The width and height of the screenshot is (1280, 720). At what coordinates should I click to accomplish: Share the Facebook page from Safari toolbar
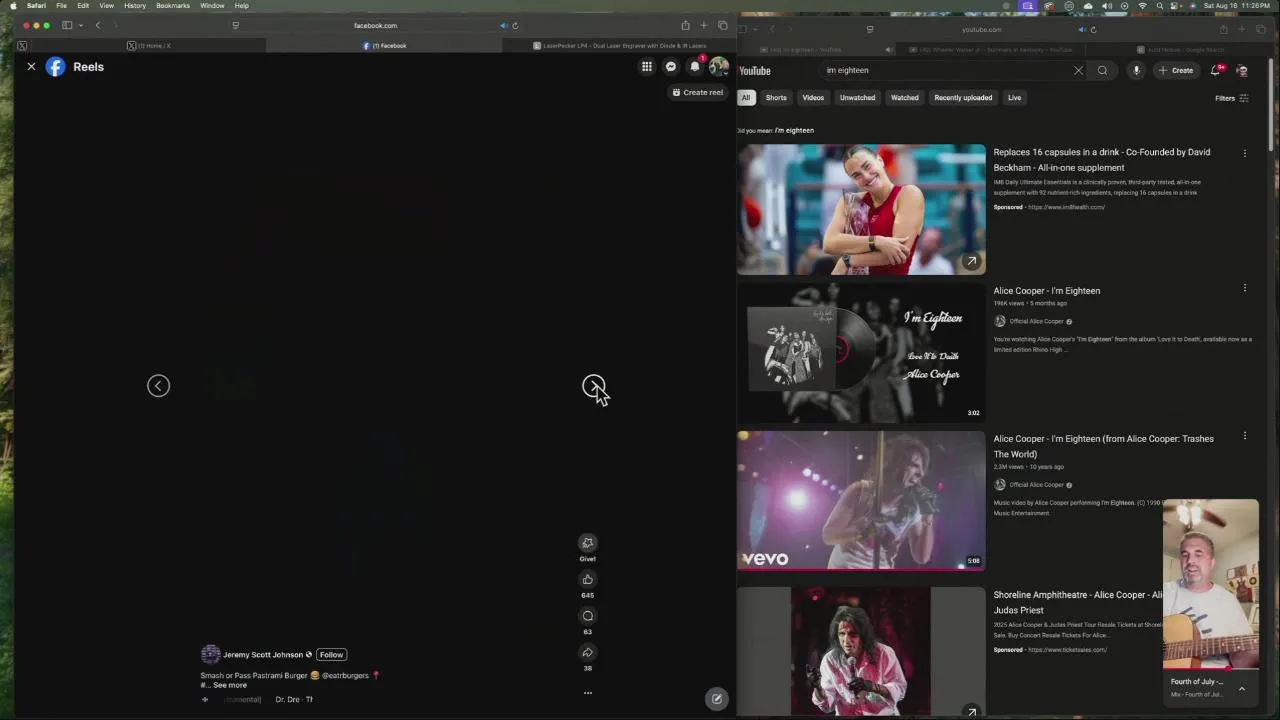[x=685, y=25]
